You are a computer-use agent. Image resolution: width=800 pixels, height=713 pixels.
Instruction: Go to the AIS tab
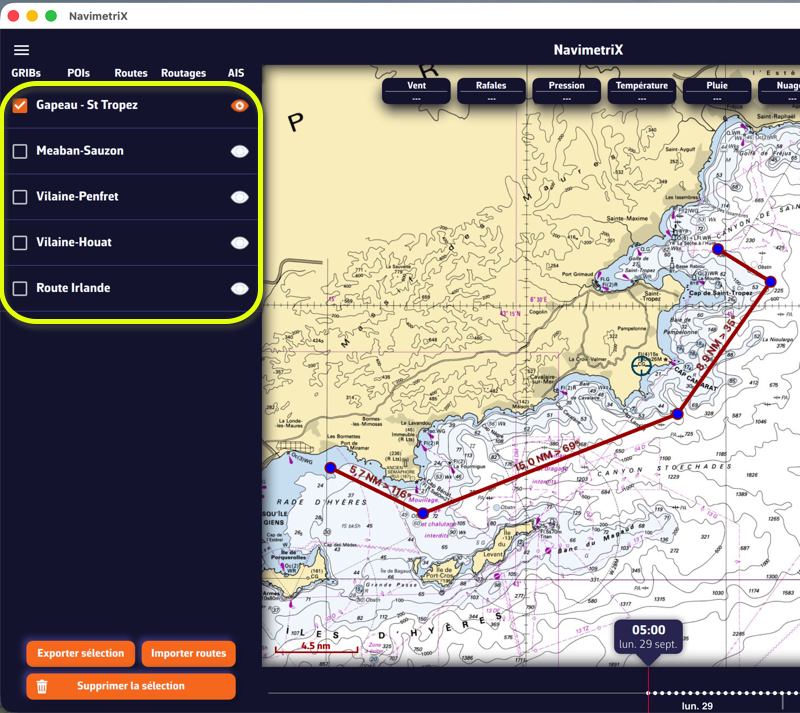236,73
